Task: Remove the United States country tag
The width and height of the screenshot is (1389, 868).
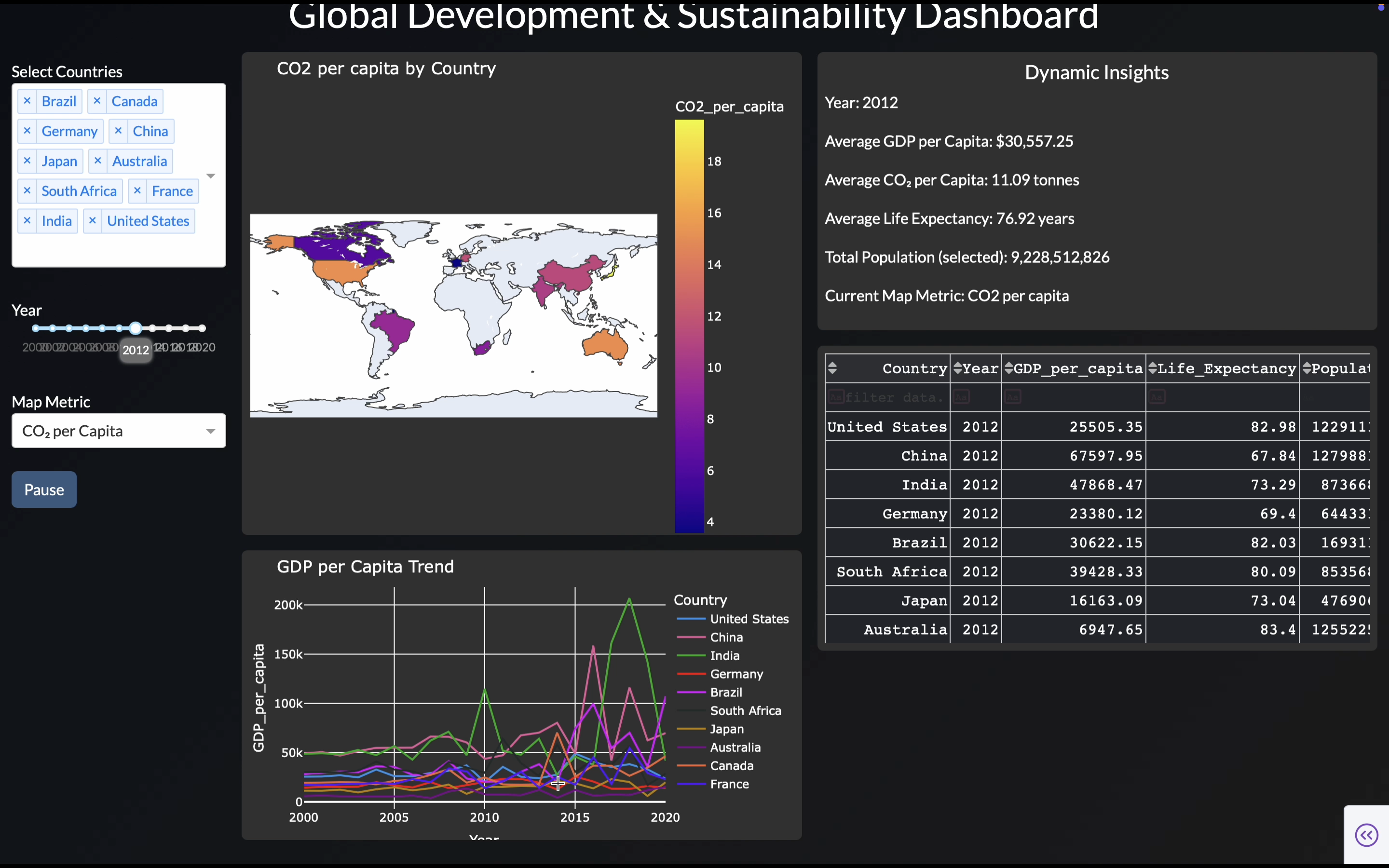Action: coord(93,220)
